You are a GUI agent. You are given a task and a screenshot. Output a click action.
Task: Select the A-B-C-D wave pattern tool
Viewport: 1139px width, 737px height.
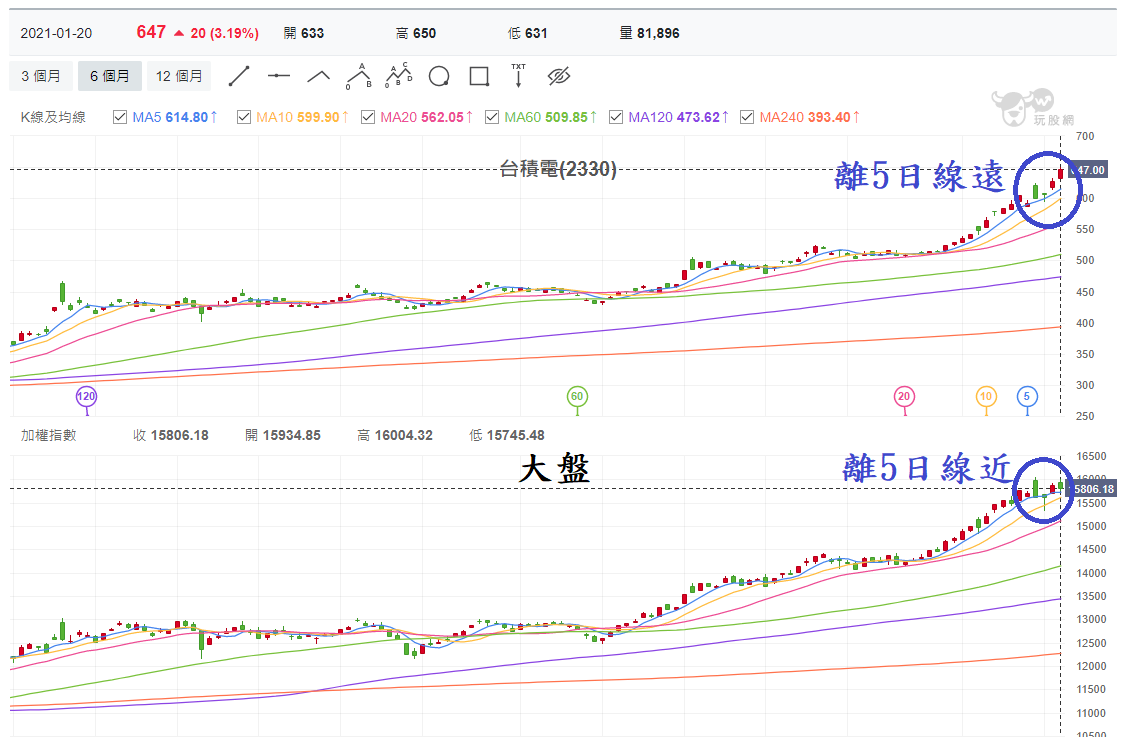[x=399, y=76]
